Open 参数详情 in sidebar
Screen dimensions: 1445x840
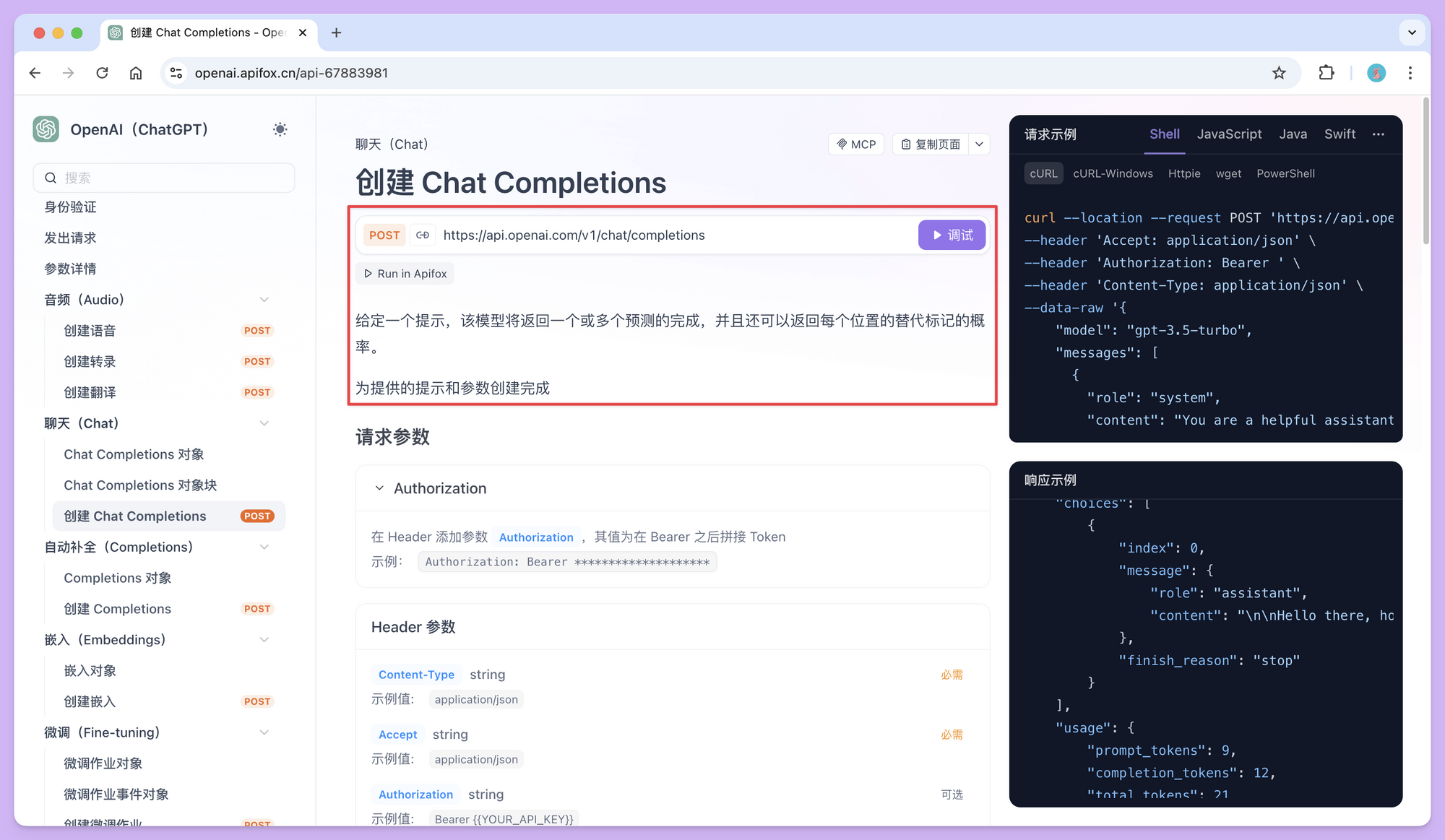coord(70,269)
